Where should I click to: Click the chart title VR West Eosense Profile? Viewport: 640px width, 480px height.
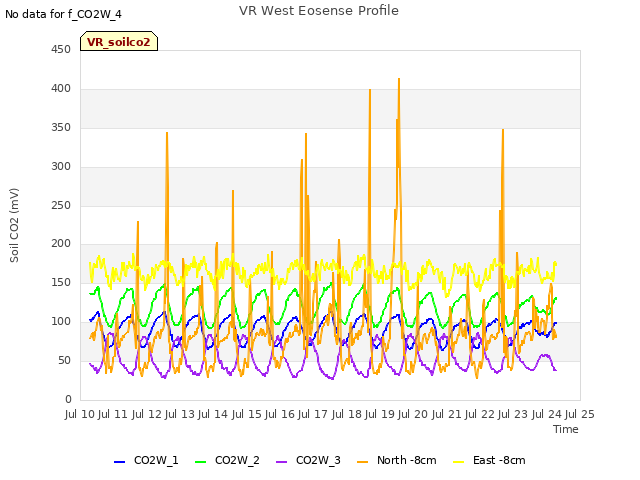pos(319,11)
